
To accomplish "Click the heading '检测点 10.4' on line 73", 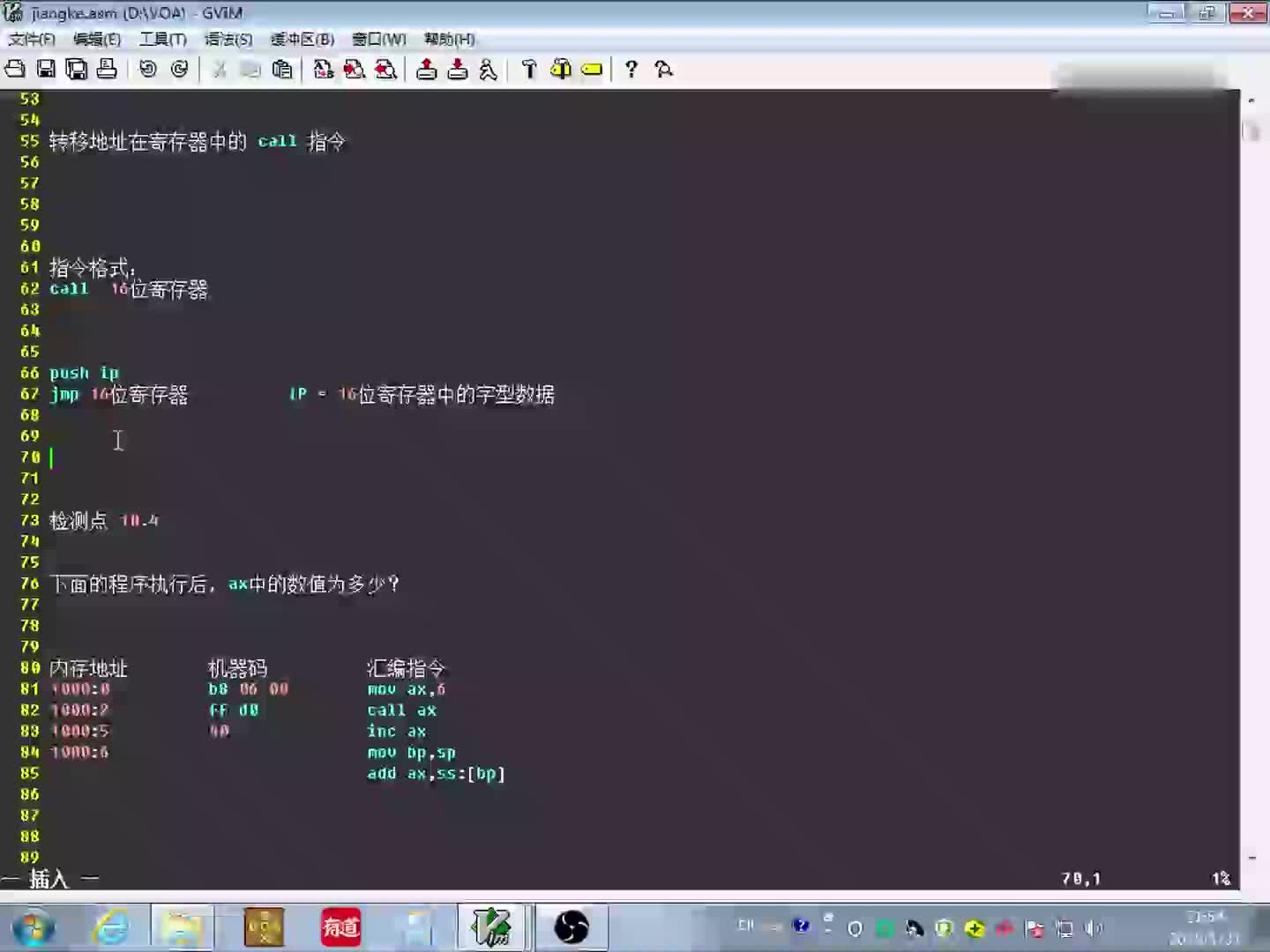I will point(104,521).
